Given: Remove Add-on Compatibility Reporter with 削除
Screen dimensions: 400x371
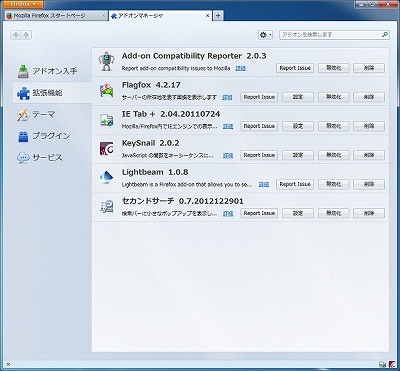Looking at the screenshot, I should [x=369, y=68].
